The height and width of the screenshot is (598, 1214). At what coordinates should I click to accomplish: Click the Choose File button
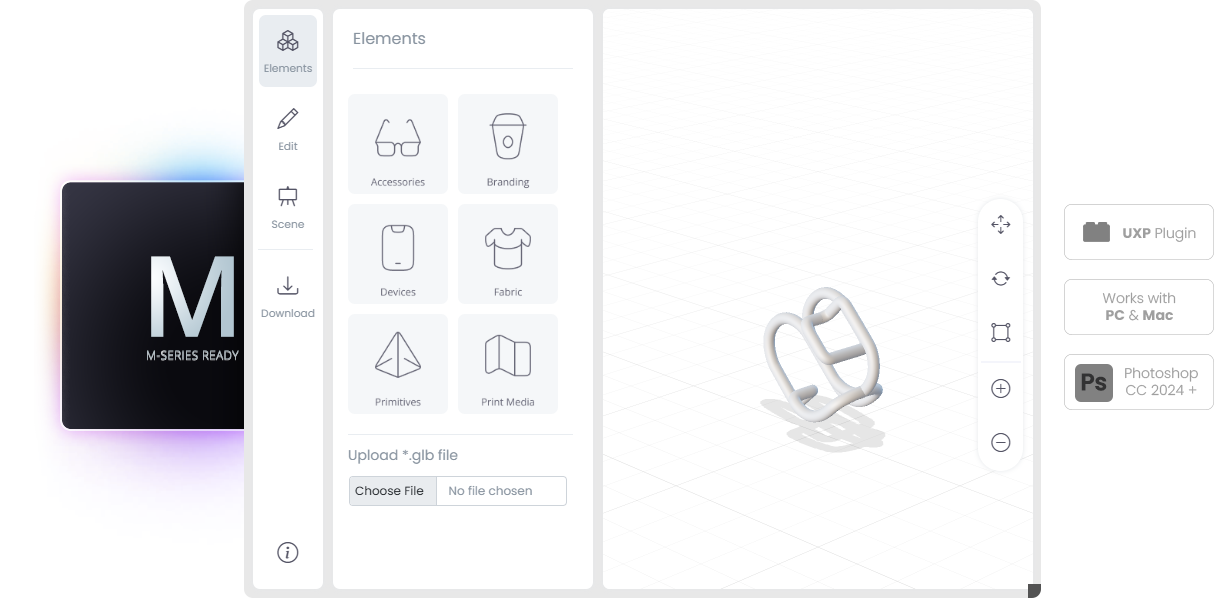390,491
